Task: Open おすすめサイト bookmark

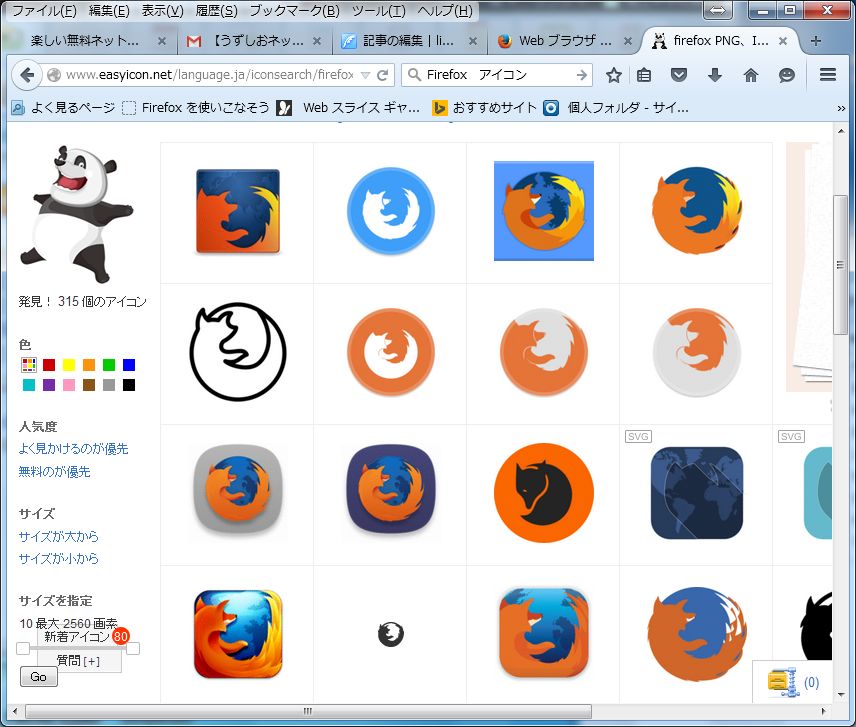Action: coord(485,108)
